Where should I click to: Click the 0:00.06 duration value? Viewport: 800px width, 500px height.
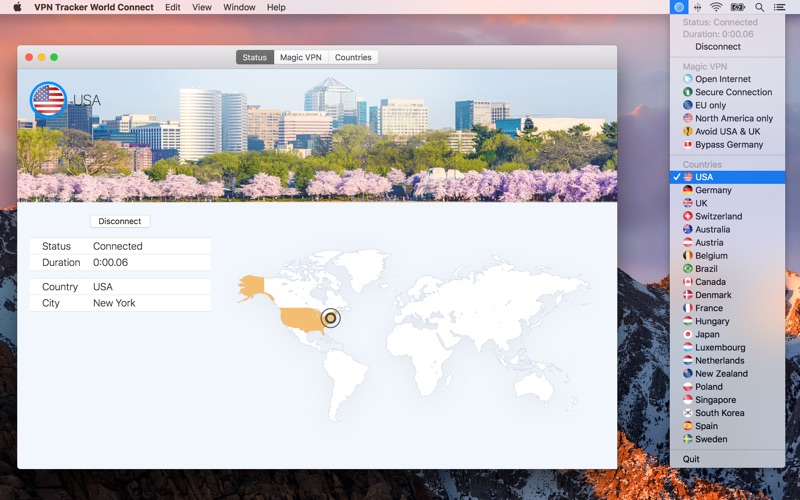(x=111, y=262)
